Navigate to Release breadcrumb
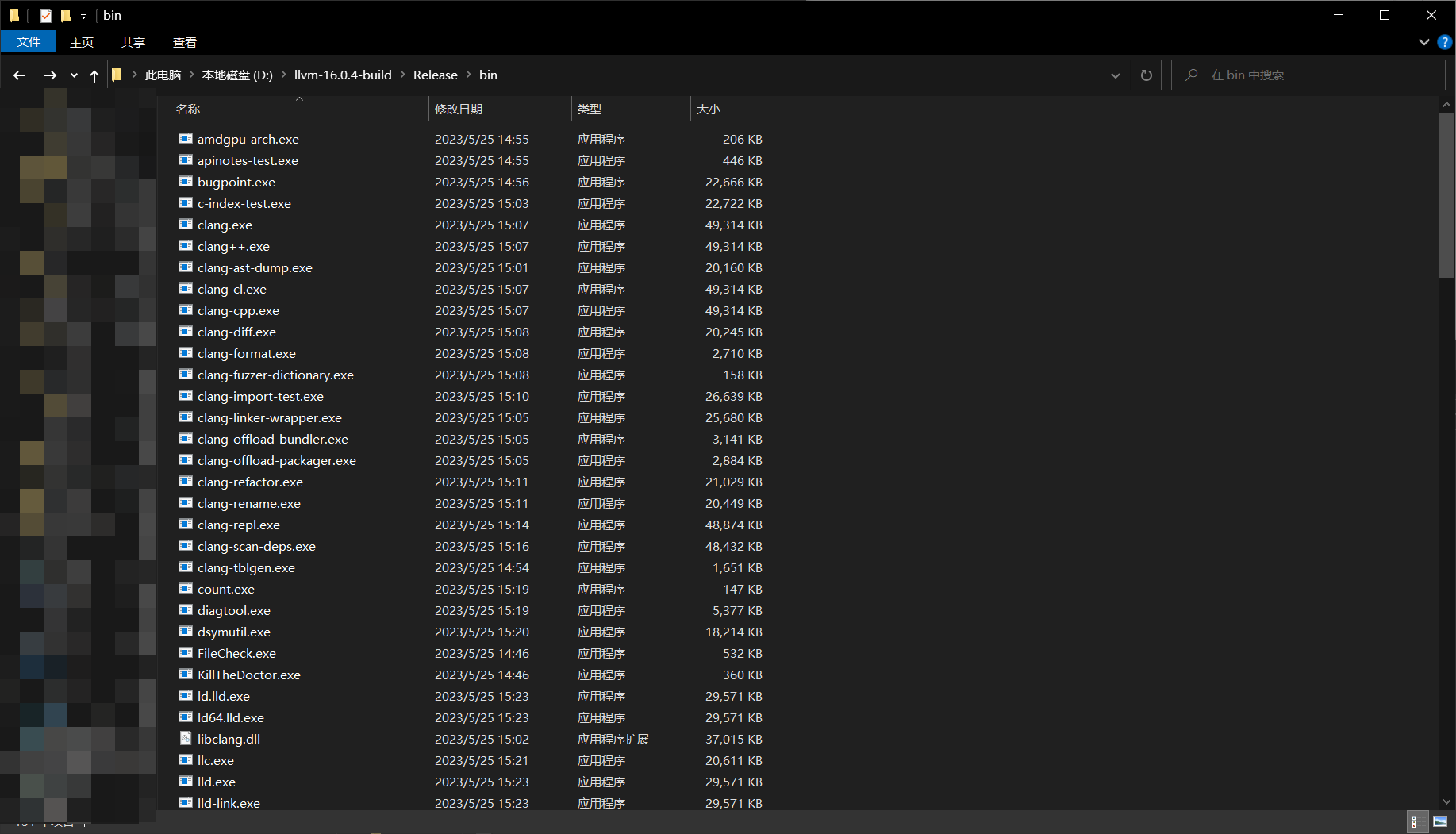 click(436, 75)
